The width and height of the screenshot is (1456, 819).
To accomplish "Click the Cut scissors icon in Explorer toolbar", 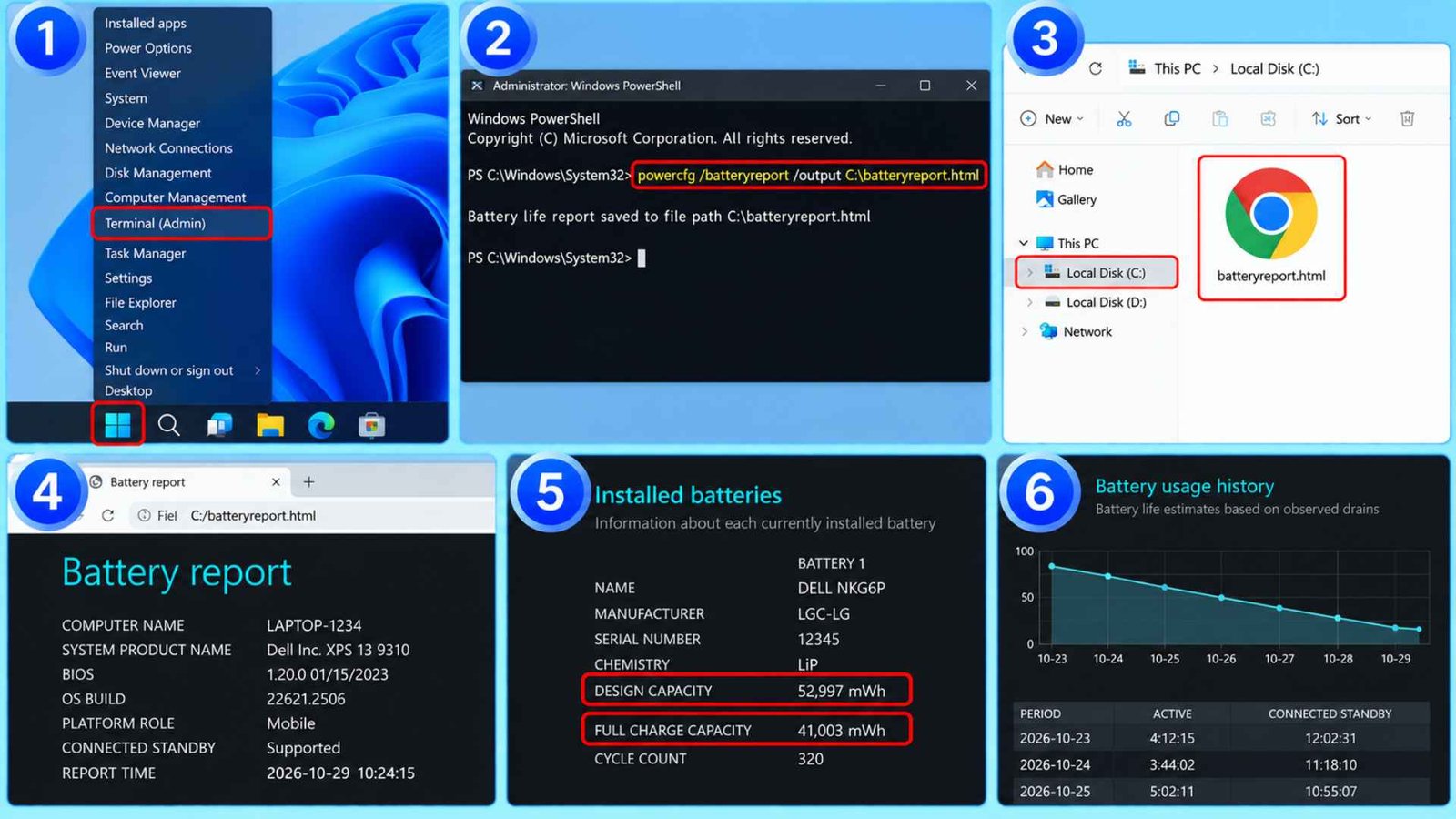I will coord(1124,119).
